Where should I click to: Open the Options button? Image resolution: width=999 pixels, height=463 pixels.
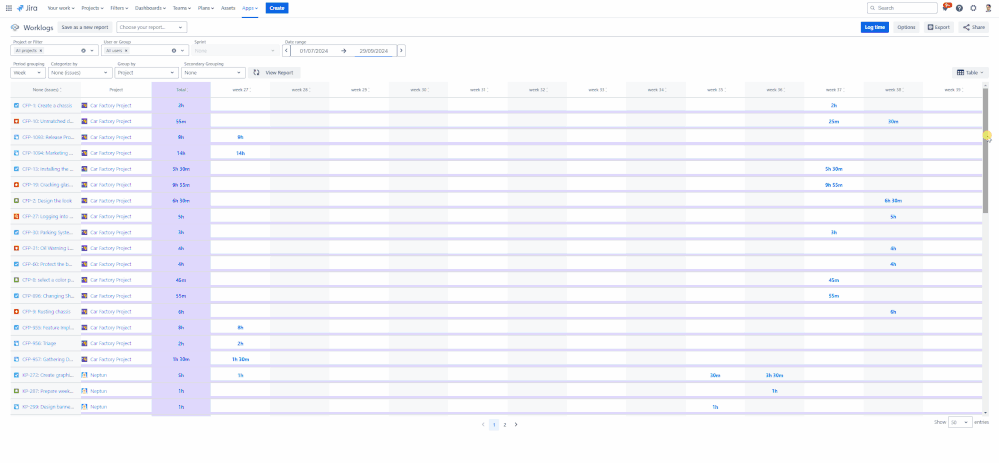[x=906, y=27]
